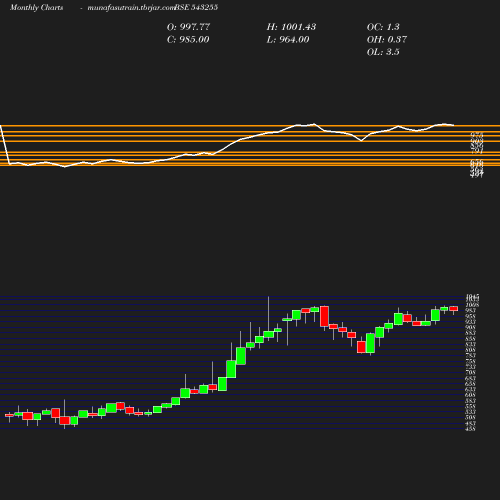Image resolution: width=500 pixels, height=500 pixels.
Task: Click the 458 price axis label
Action: coord(470,429)
